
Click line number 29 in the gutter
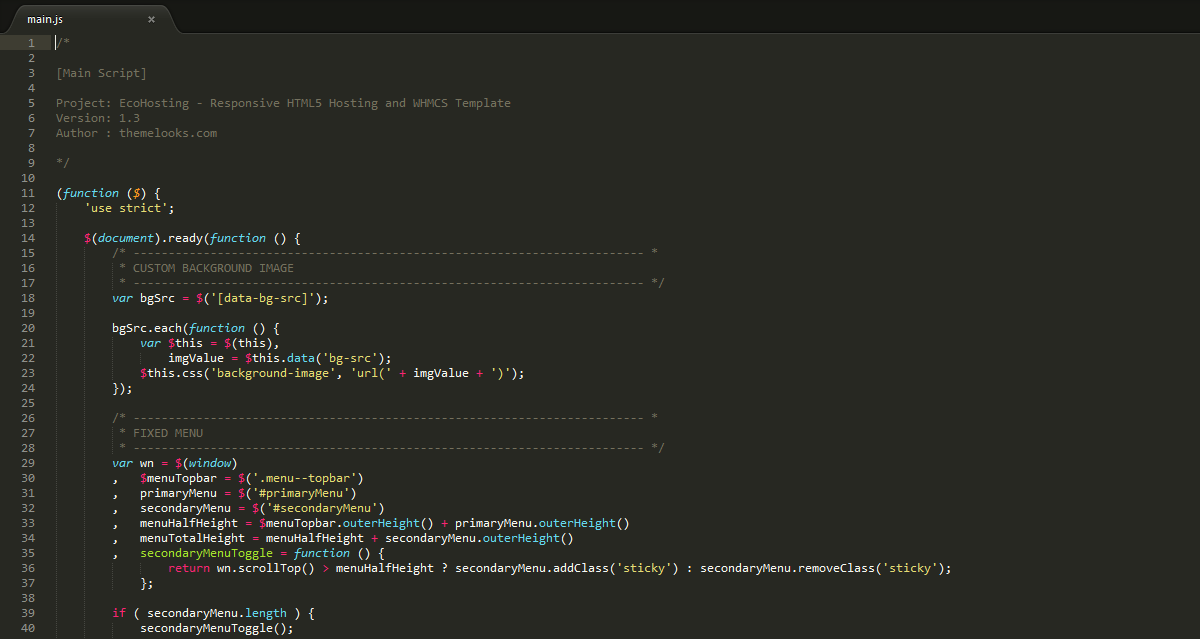28,463
